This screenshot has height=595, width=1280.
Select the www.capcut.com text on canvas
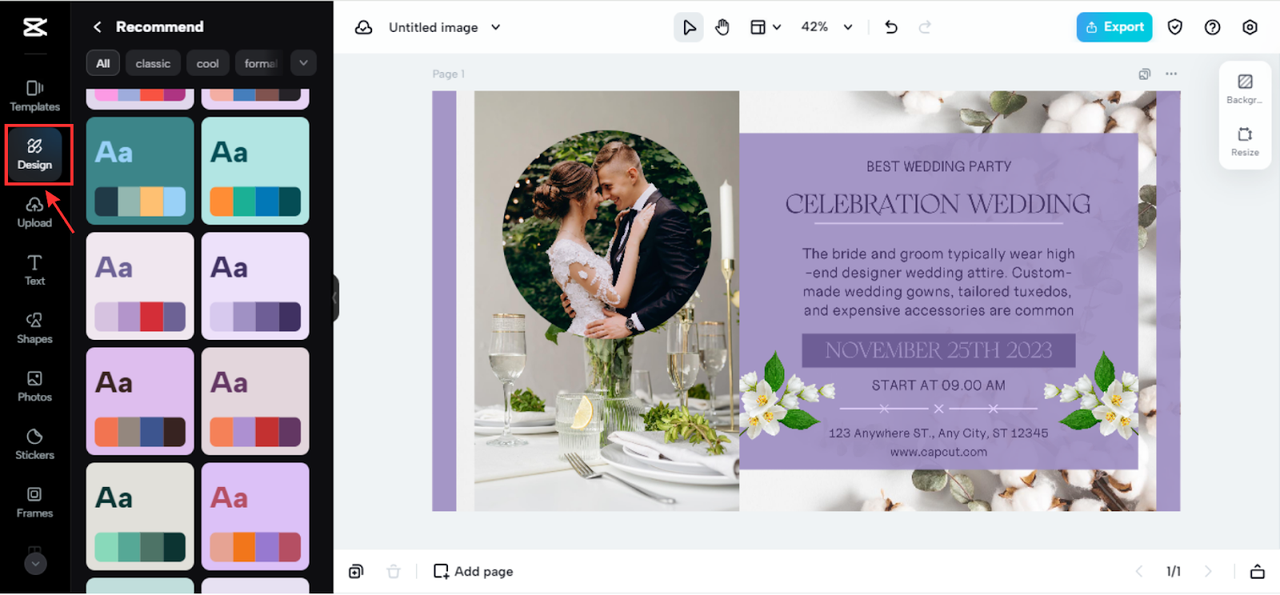point(938,452)
